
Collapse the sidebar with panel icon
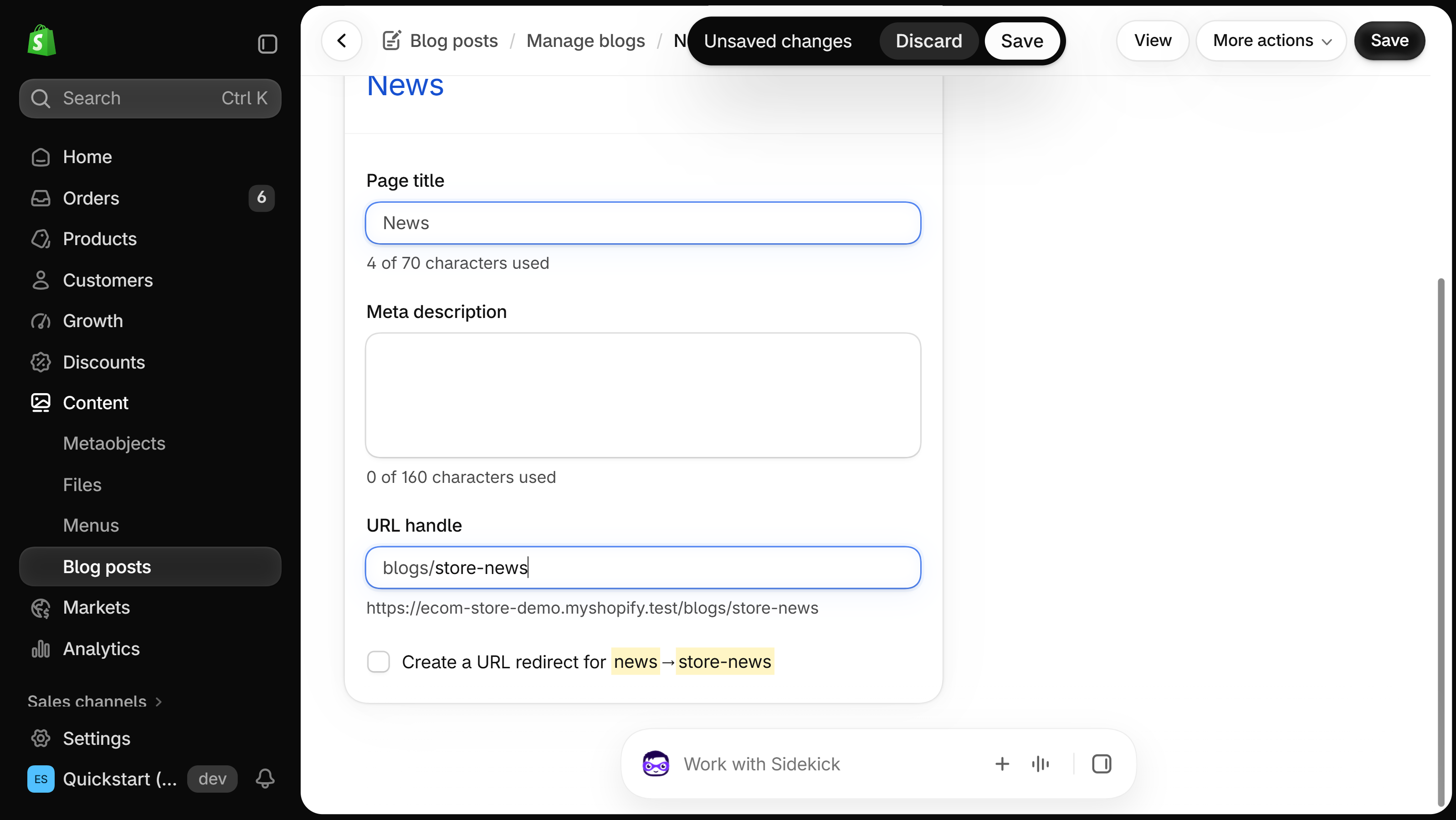(x=267, y=44)
